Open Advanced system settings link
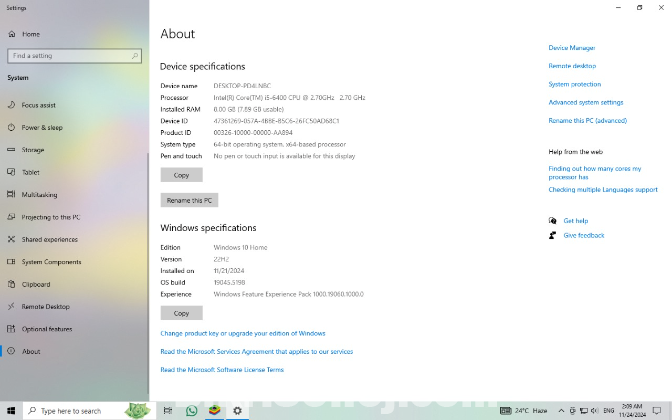The width and height of the screenshot is (672, 420). [586, 102]
